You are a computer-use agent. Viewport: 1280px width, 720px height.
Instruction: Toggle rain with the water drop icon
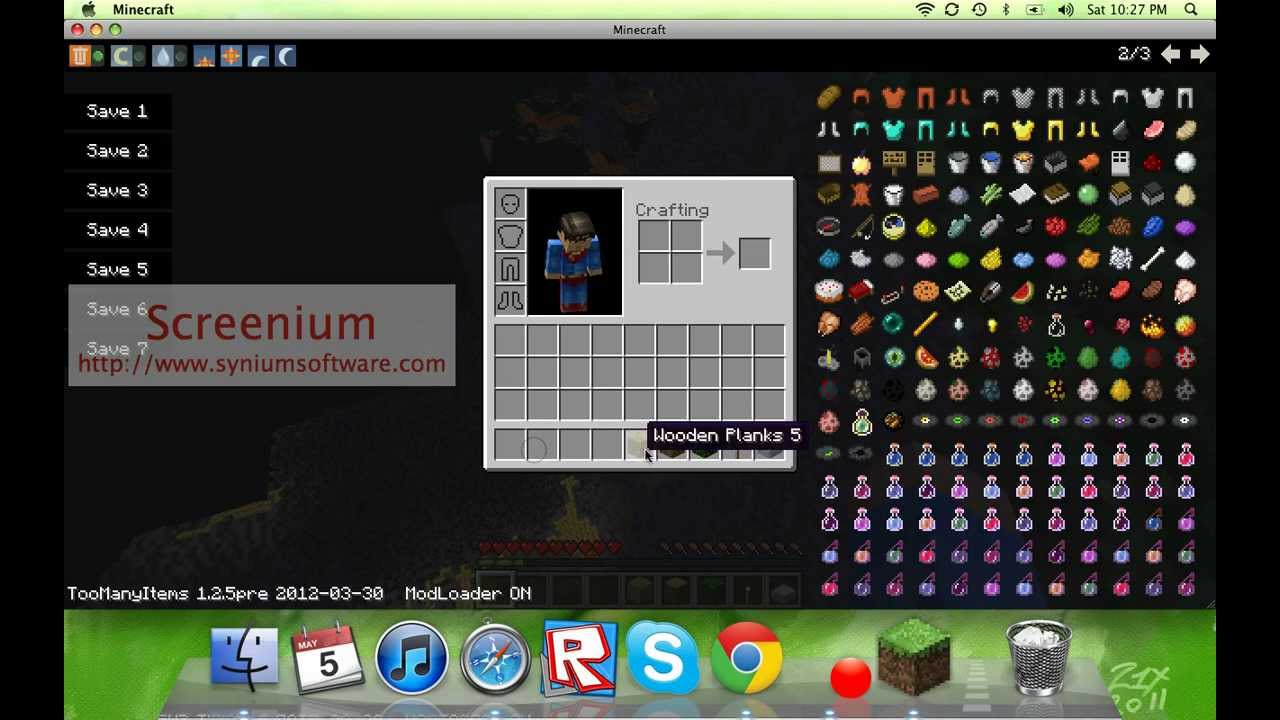tap(163, 56)
